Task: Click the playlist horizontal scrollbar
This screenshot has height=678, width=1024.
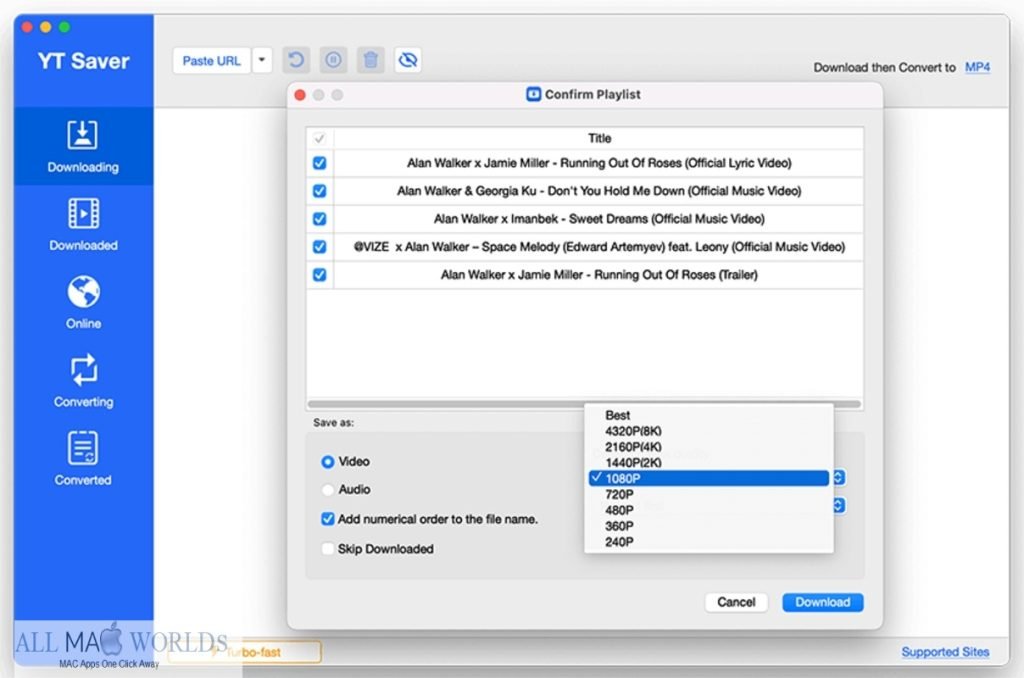Action: tap(584, 404)
